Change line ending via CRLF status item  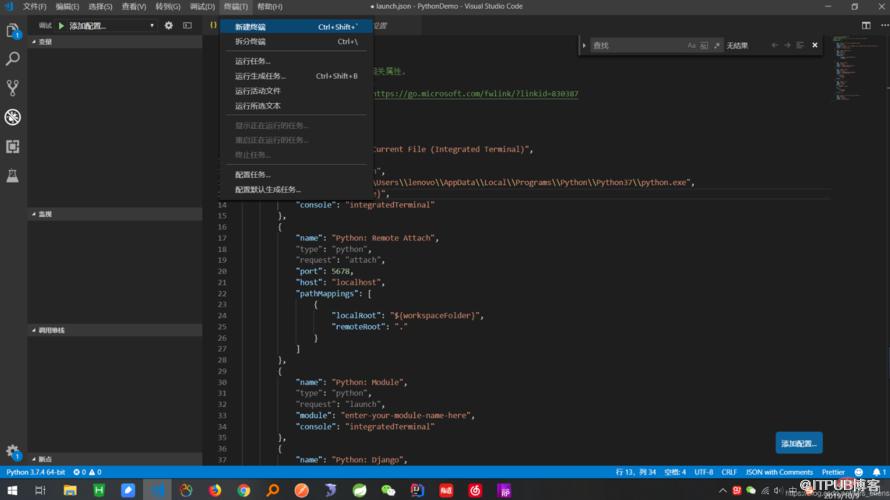729,472
